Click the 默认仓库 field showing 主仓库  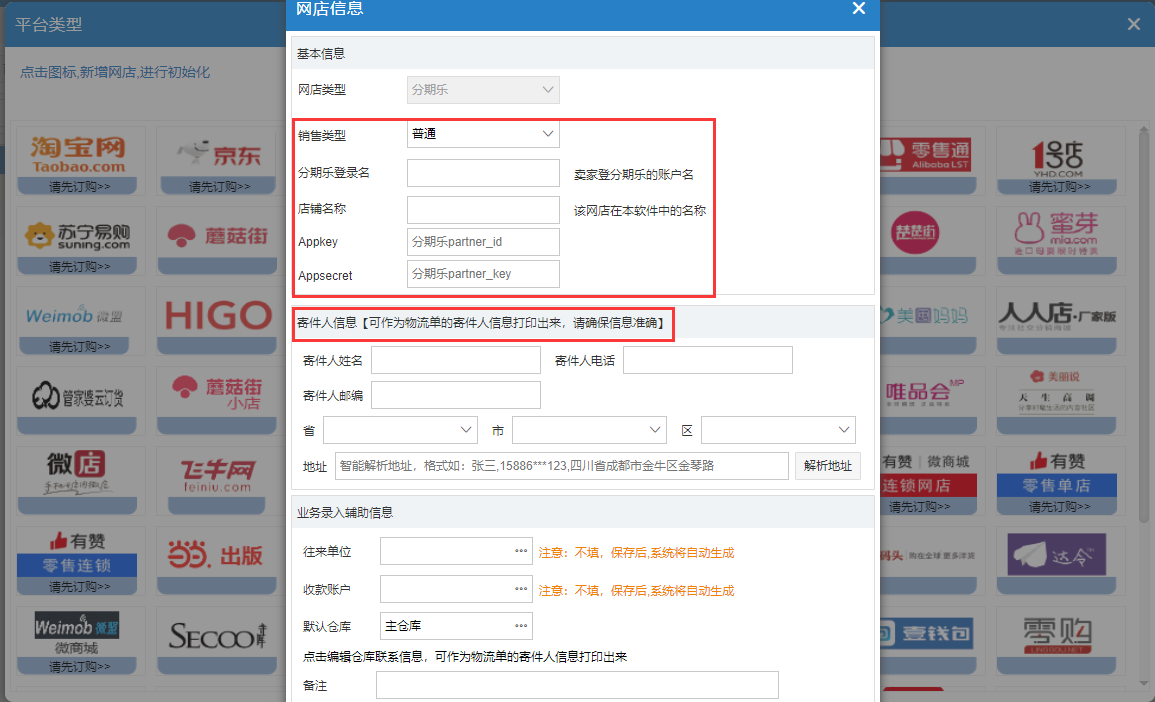[456, 626]
